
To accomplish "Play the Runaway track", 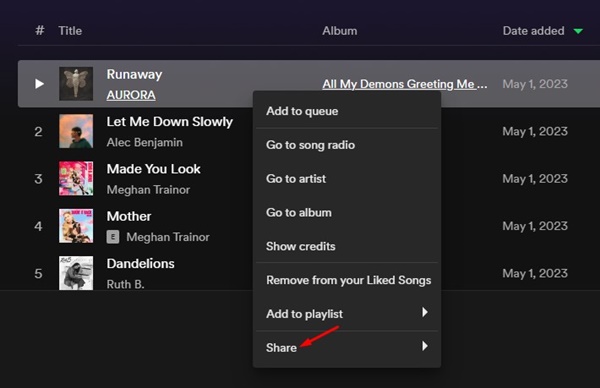I will pos(39,84).
